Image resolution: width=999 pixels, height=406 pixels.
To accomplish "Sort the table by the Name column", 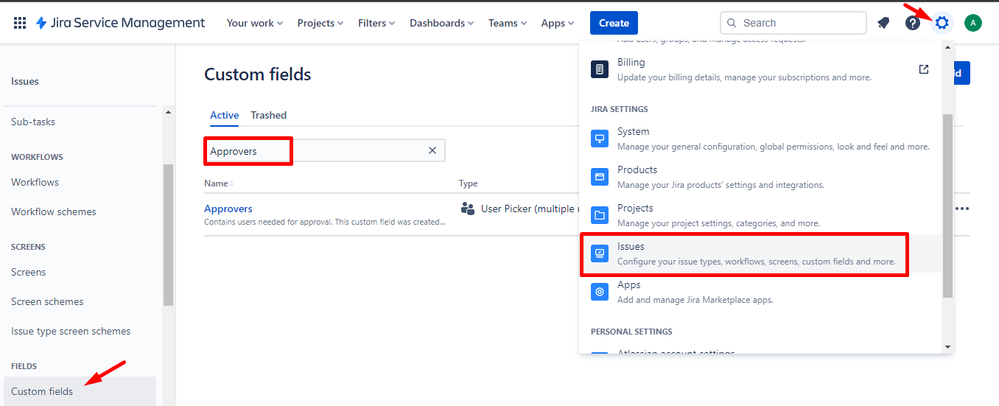I will pyautogui.click(x=218, y=184).
